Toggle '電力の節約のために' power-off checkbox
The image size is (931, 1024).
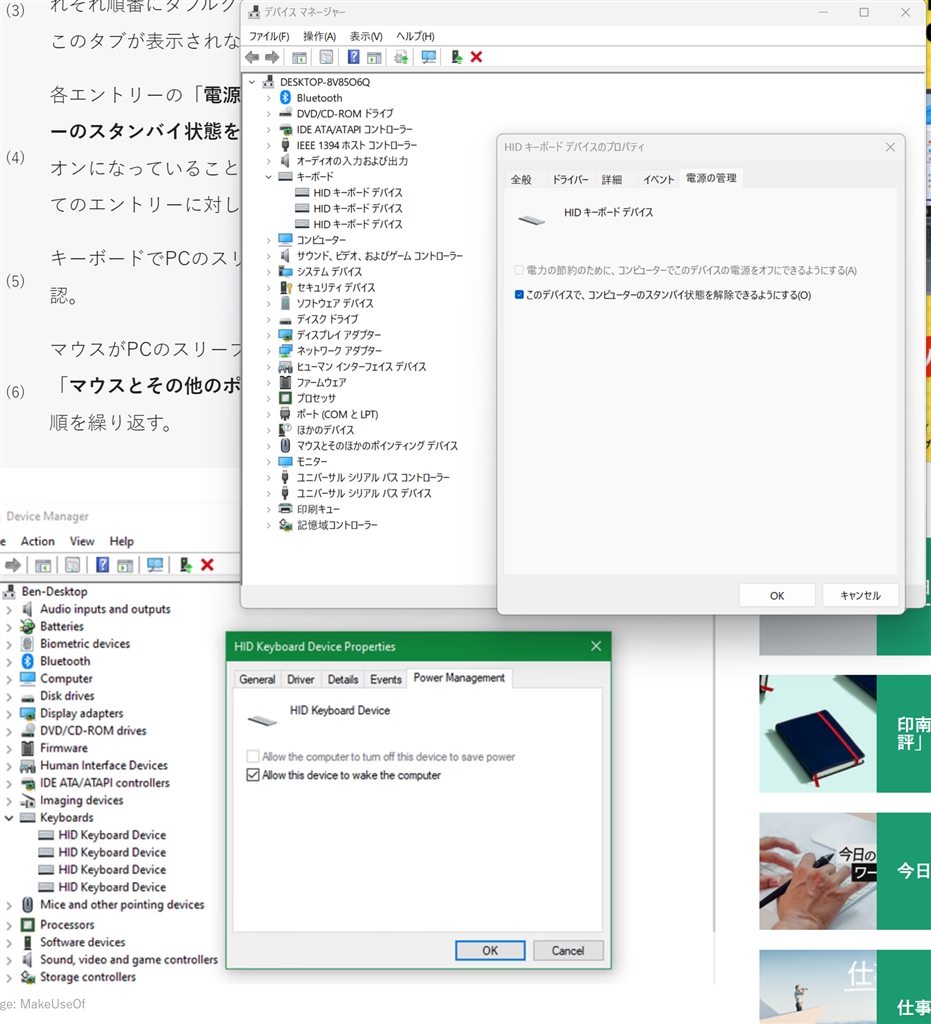[519, 270]
